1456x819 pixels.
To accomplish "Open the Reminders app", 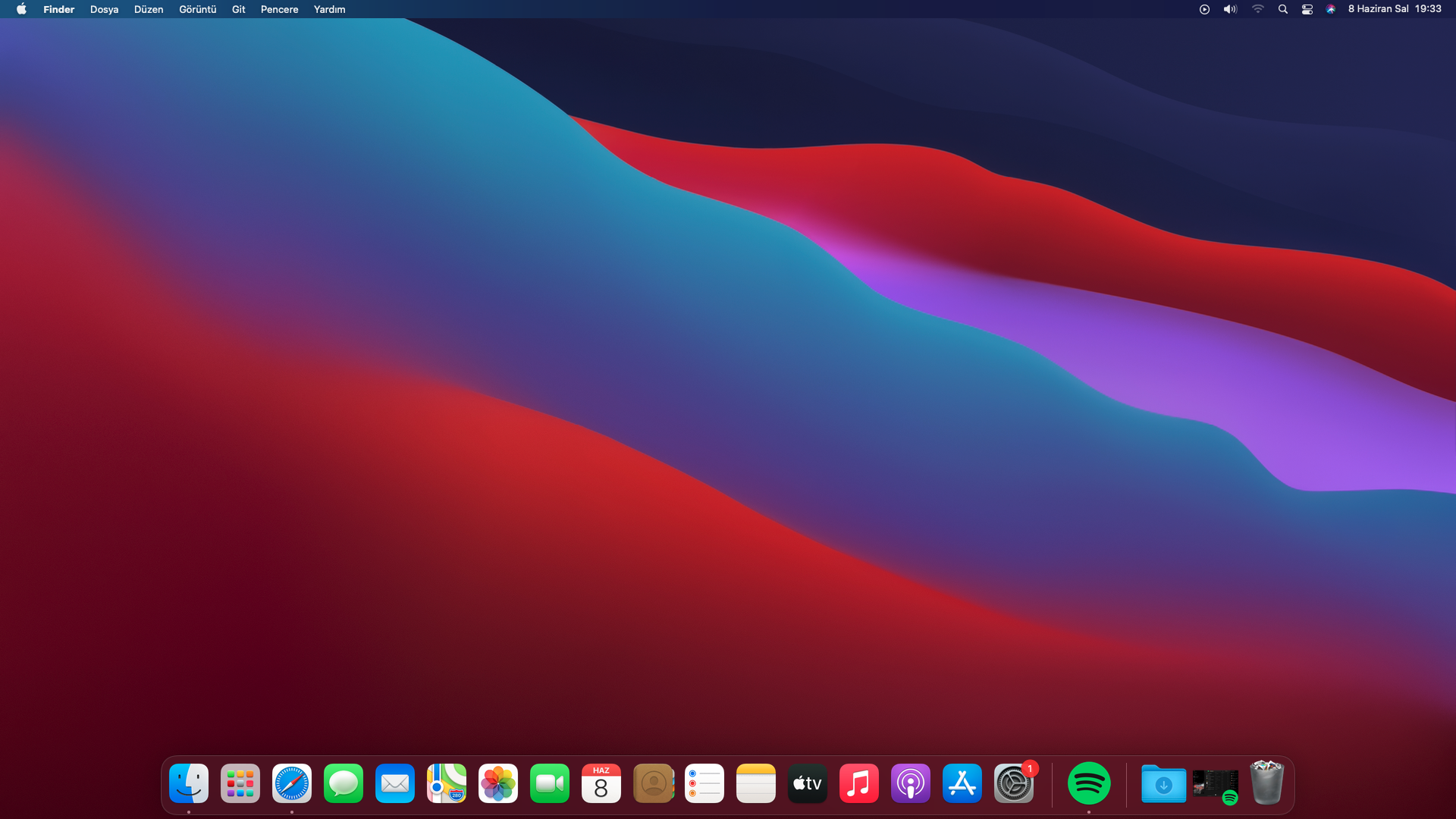I will 704,783.
